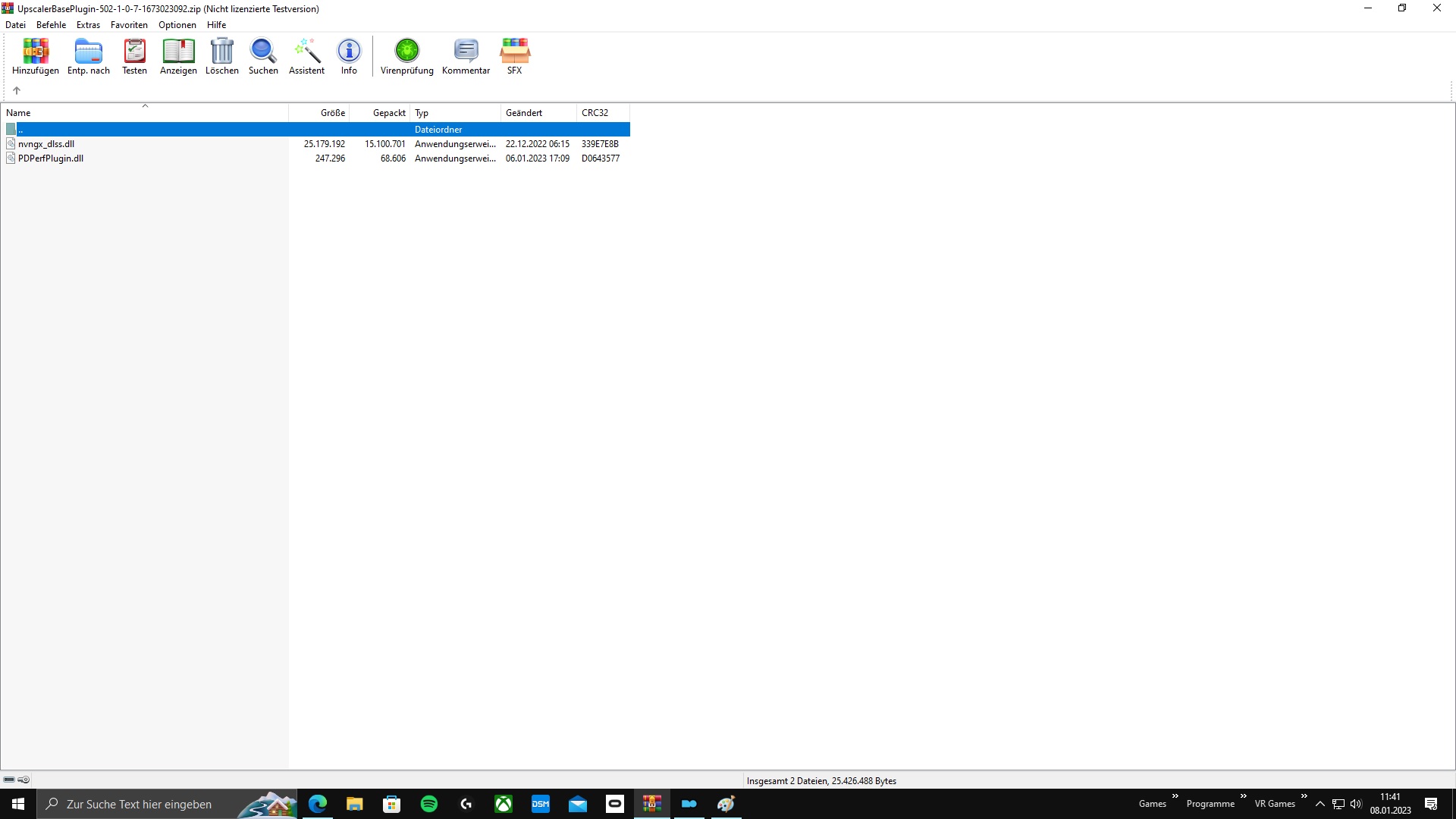Open the Optionen menu
Image resolution: width=1456 pixels, height=819 pixels.
tap(177, 25)
